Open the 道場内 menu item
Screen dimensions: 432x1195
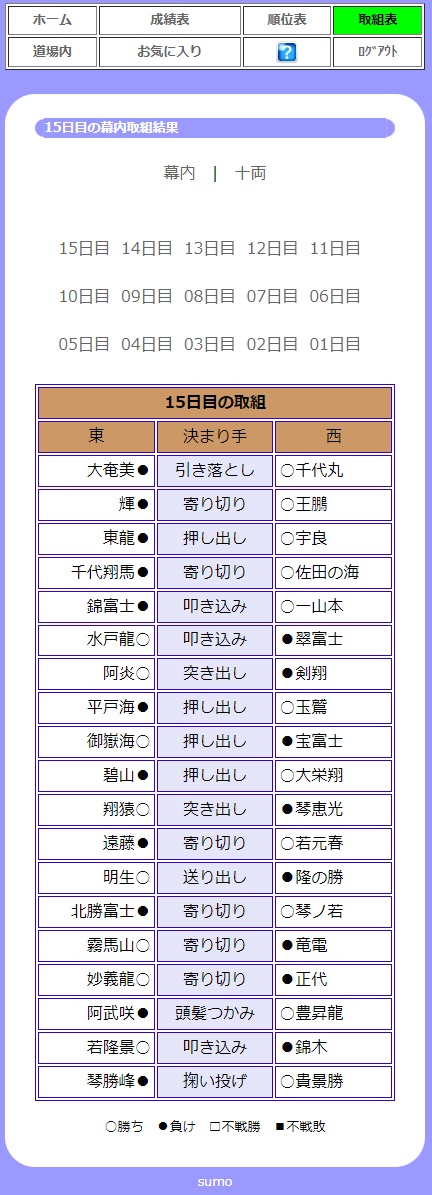(53, 53)
